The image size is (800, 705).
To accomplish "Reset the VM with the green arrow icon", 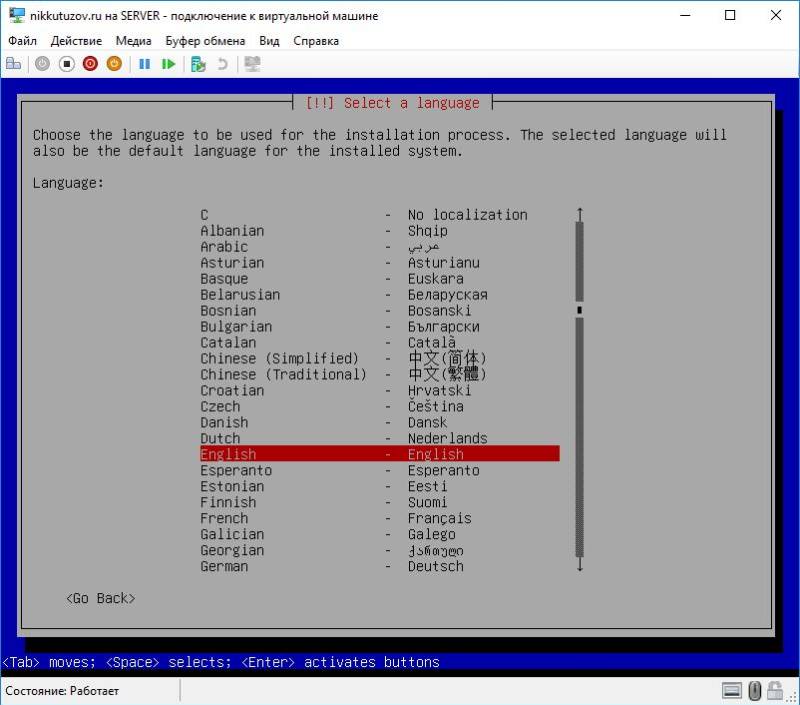I will coord(168,63).
